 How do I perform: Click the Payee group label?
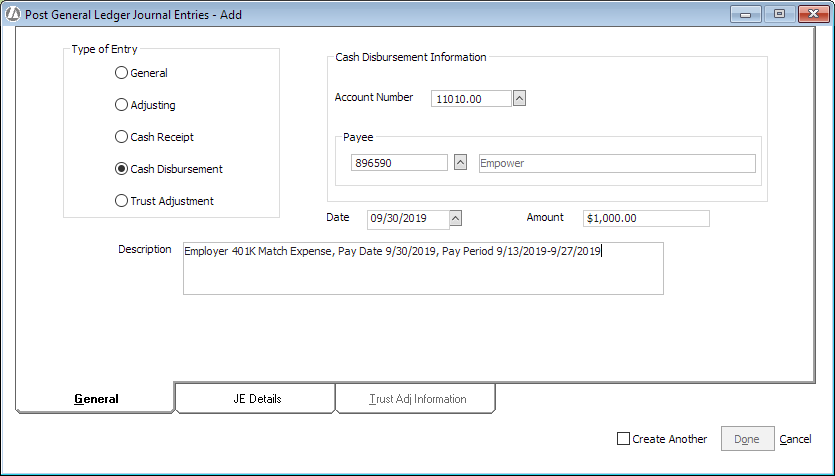coord(358,137)
